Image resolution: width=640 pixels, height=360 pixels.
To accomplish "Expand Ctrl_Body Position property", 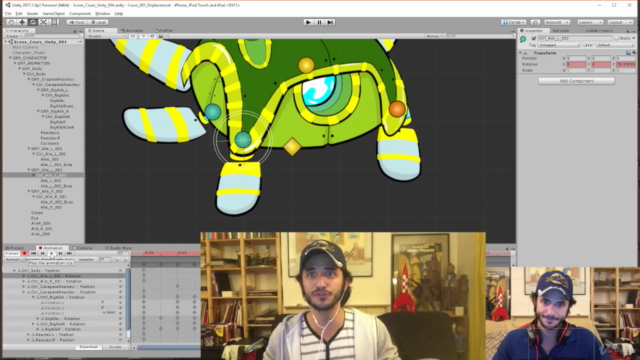I will click(x=15, y=271).
